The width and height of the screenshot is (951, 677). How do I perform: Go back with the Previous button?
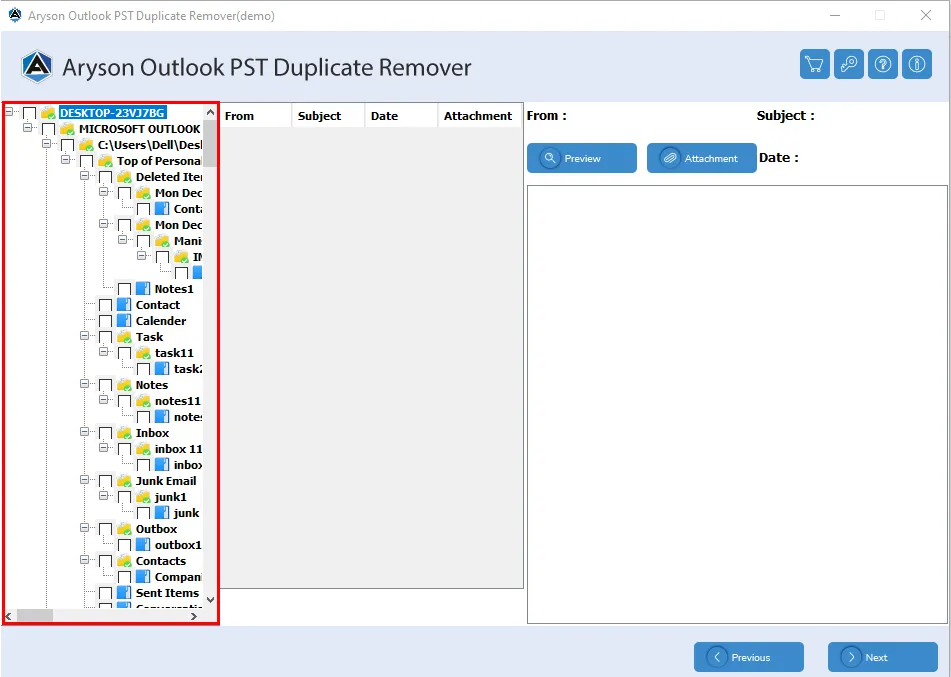(x=749, y=657)
